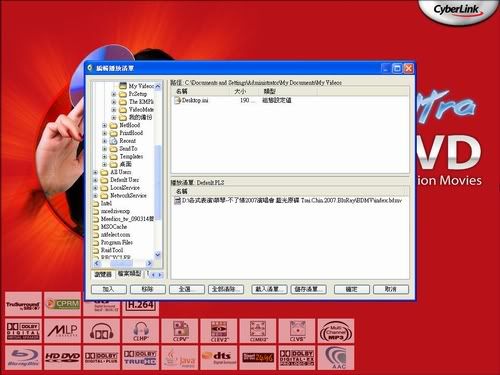
Task: Click the Java logo tile
Action: coord(180,358)
